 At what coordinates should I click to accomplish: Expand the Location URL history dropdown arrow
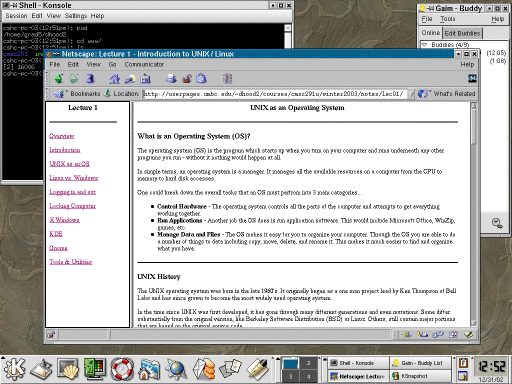pyautogui.click(x=411, y=94)
